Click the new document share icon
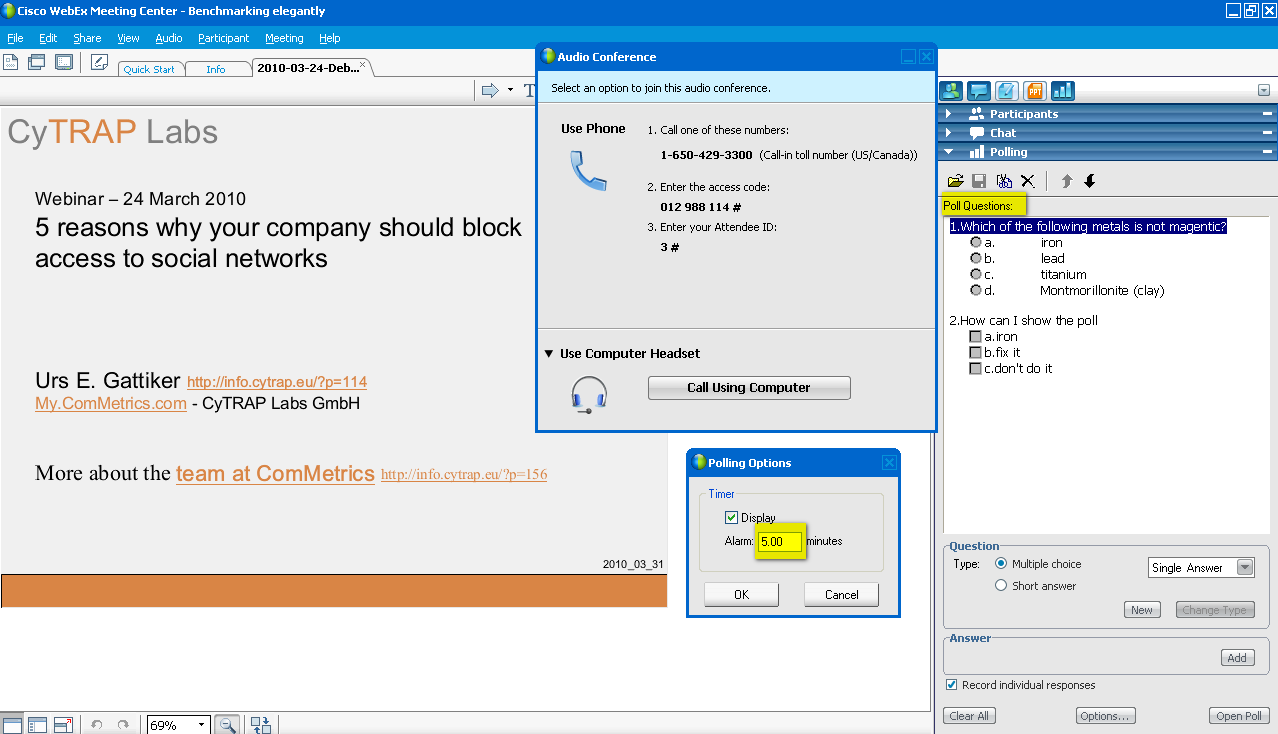 point(11,62)
